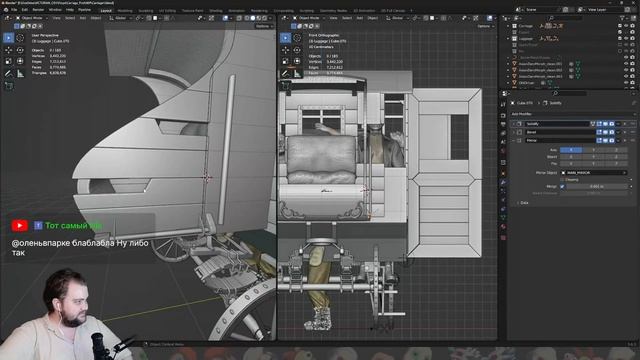Activate Rotate tool in left viewport
The height and width of the screenshot is (360, 640).
point(20,50)
